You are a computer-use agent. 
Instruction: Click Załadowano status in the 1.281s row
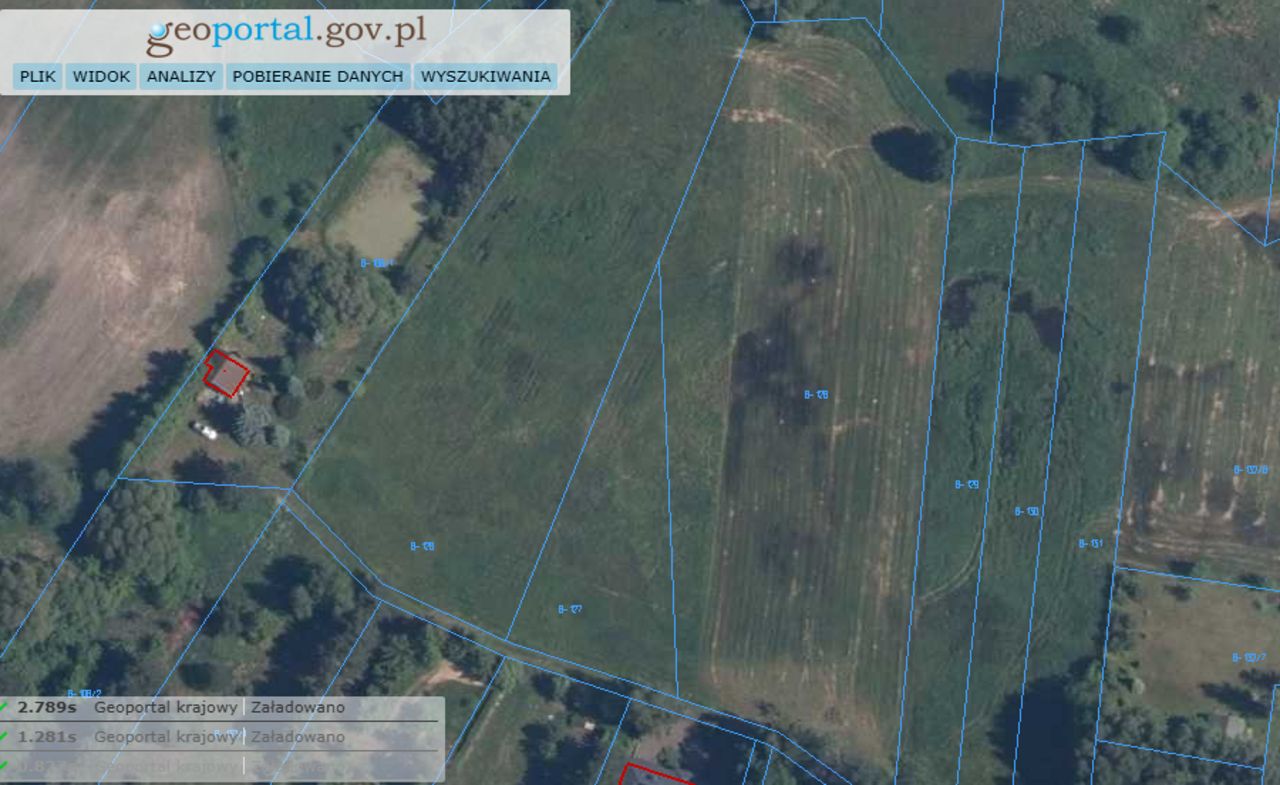pos(297,737)
